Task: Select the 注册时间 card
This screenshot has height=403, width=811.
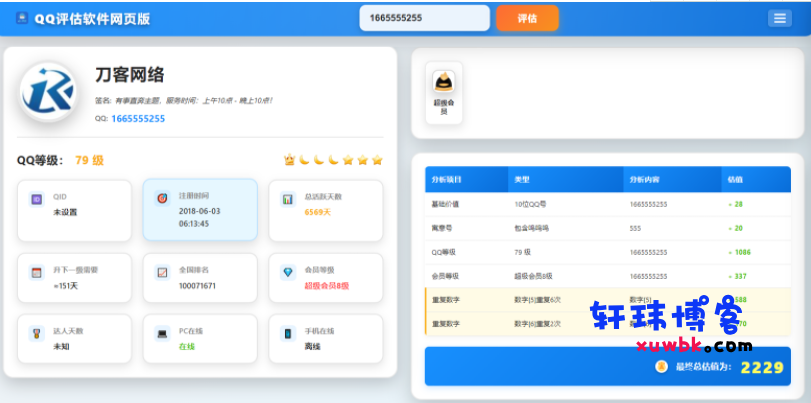Action: pos(200,210)
